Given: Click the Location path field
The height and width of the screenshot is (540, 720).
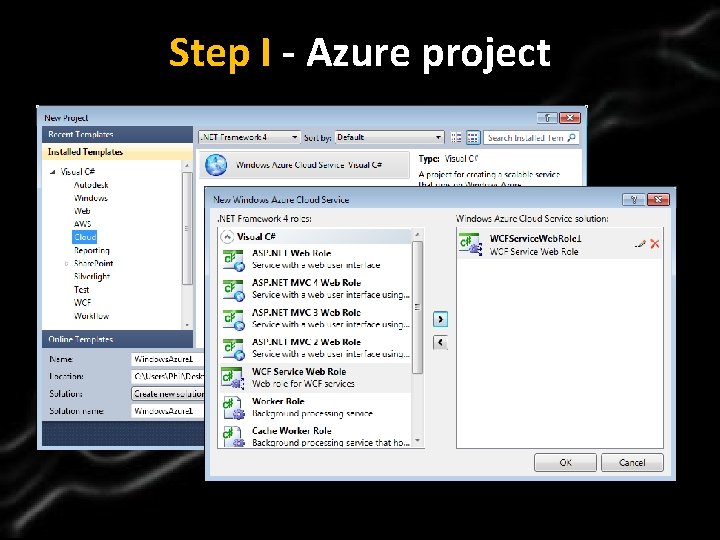Looking at the screenshot, I should click(168, 377).
